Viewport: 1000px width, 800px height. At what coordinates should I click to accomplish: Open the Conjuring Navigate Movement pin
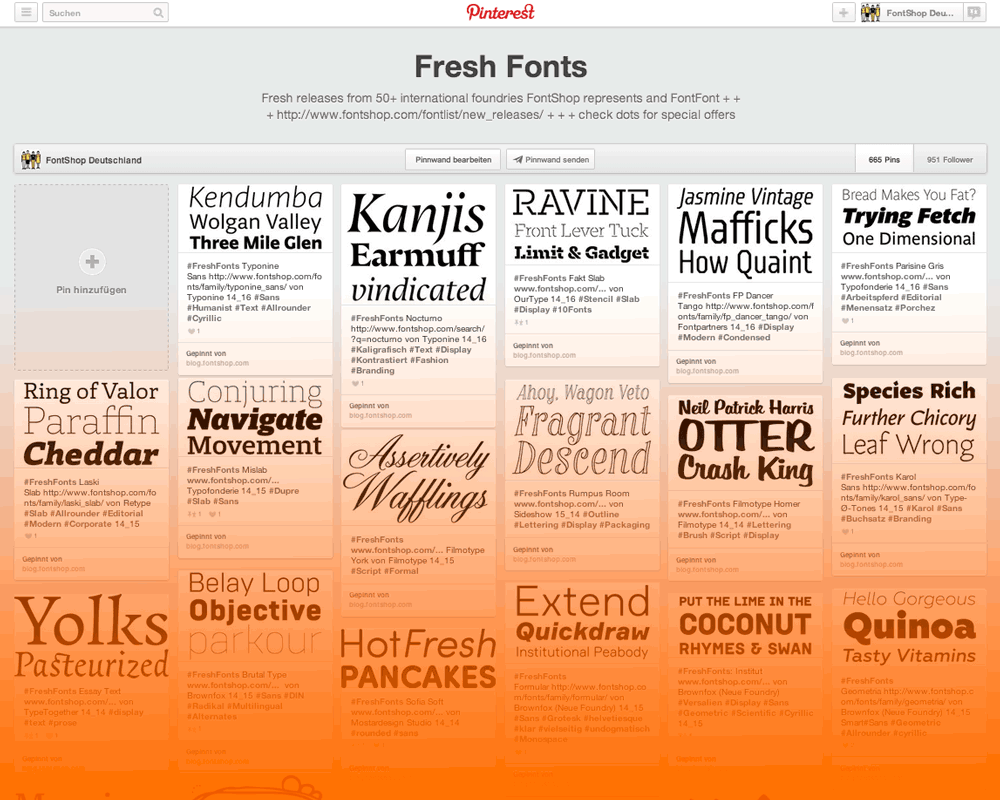tap(255, 417)
